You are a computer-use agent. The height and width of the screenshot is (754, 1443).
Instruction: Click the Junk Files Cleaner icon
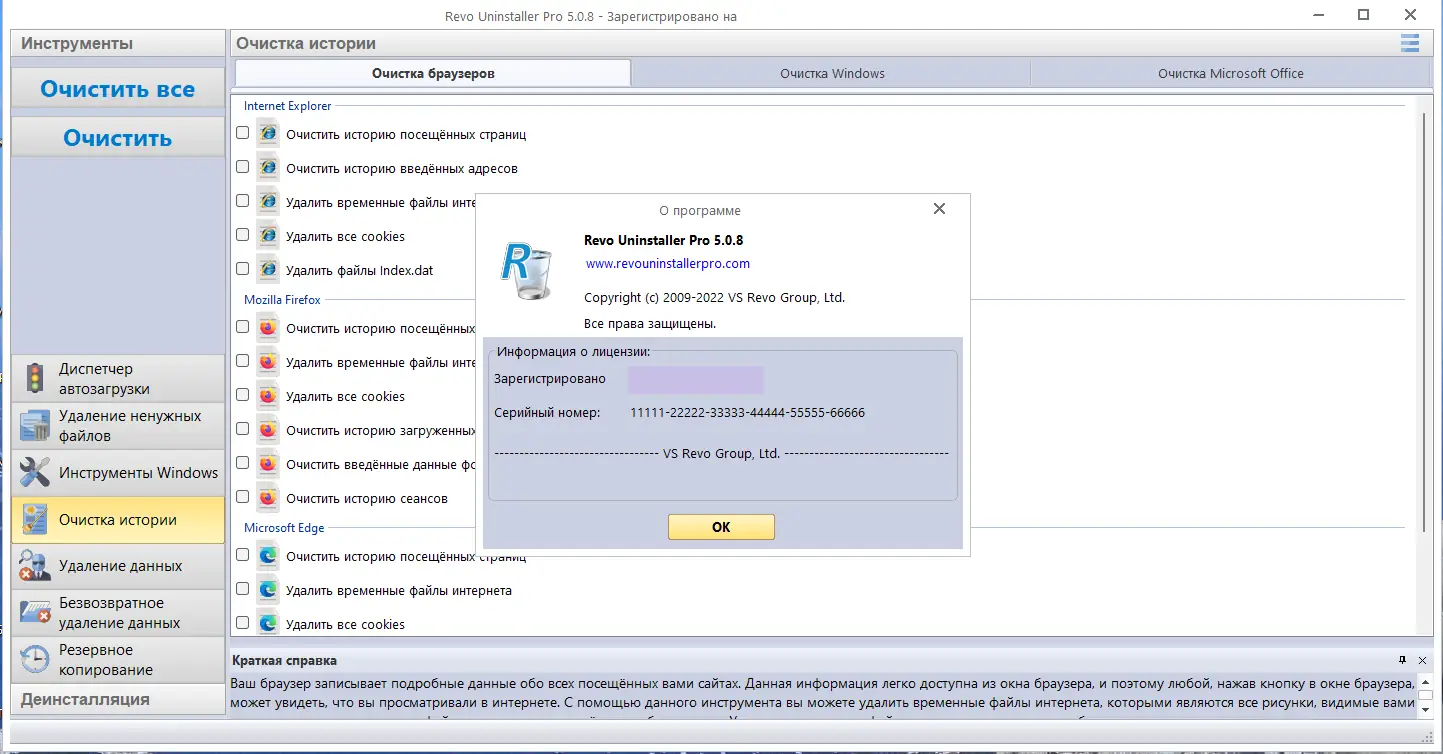click(35, 425)
